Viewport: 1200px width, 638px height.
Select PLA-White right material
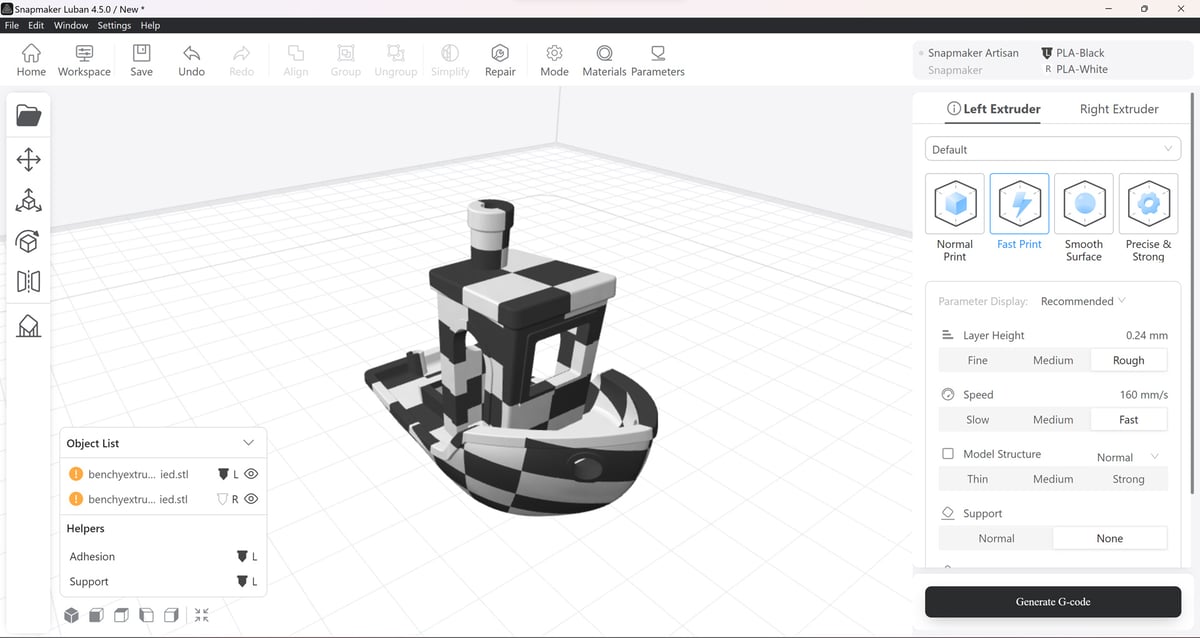click(1075, 69)
